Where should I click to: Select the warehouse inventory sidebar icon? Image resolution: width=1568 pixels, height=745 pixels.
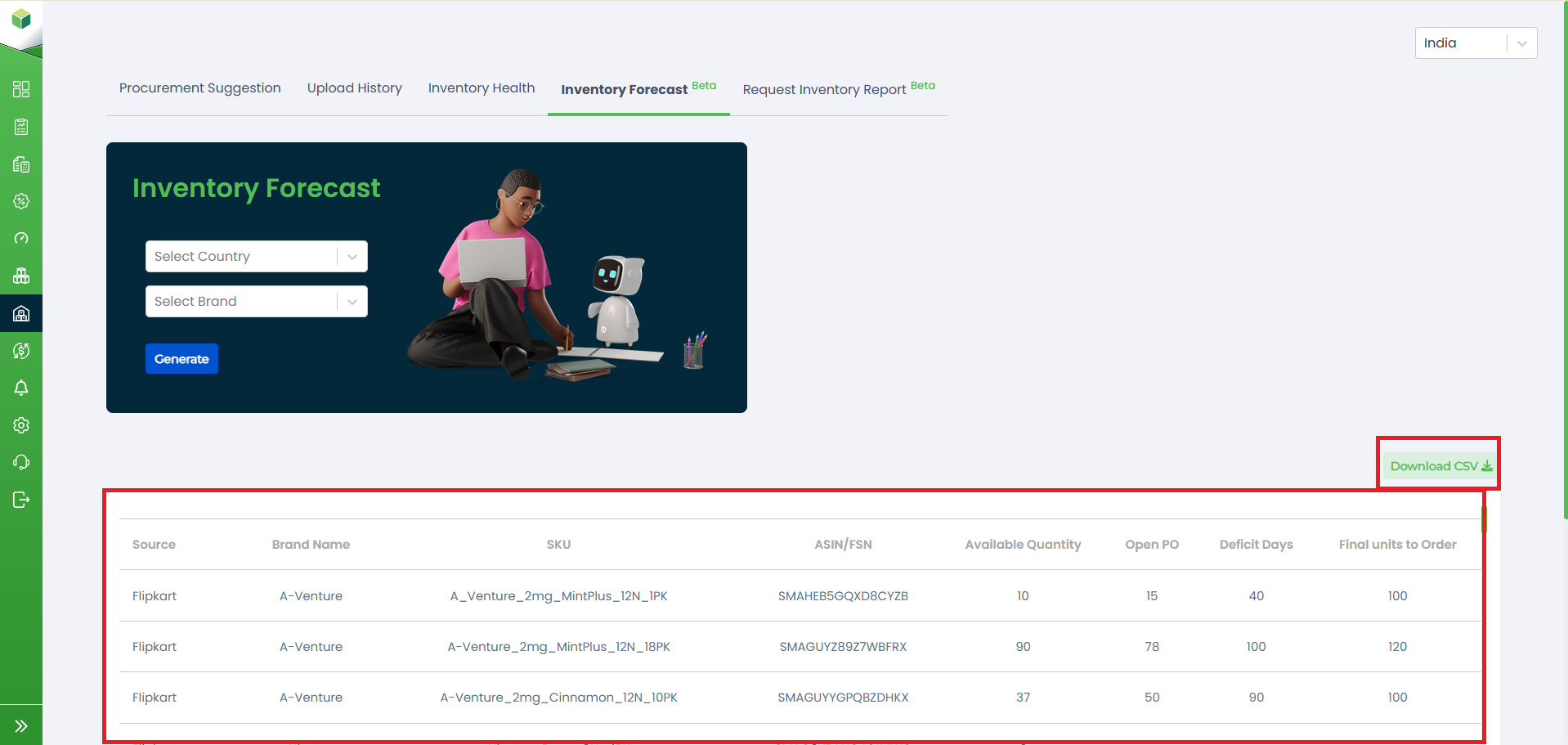(21, 313)
